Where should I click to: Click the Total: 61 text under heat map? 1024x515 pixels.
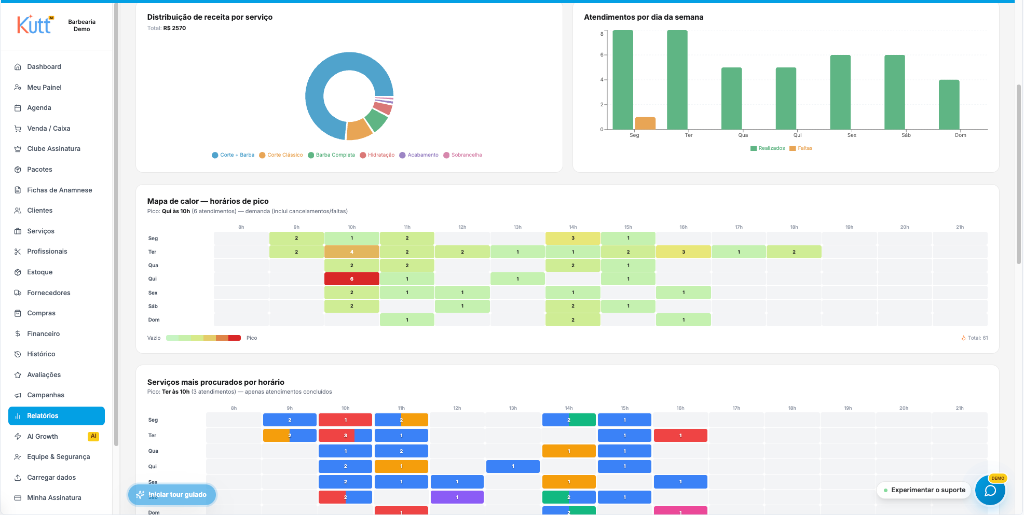pyautogui.click(x=974, y=338)
